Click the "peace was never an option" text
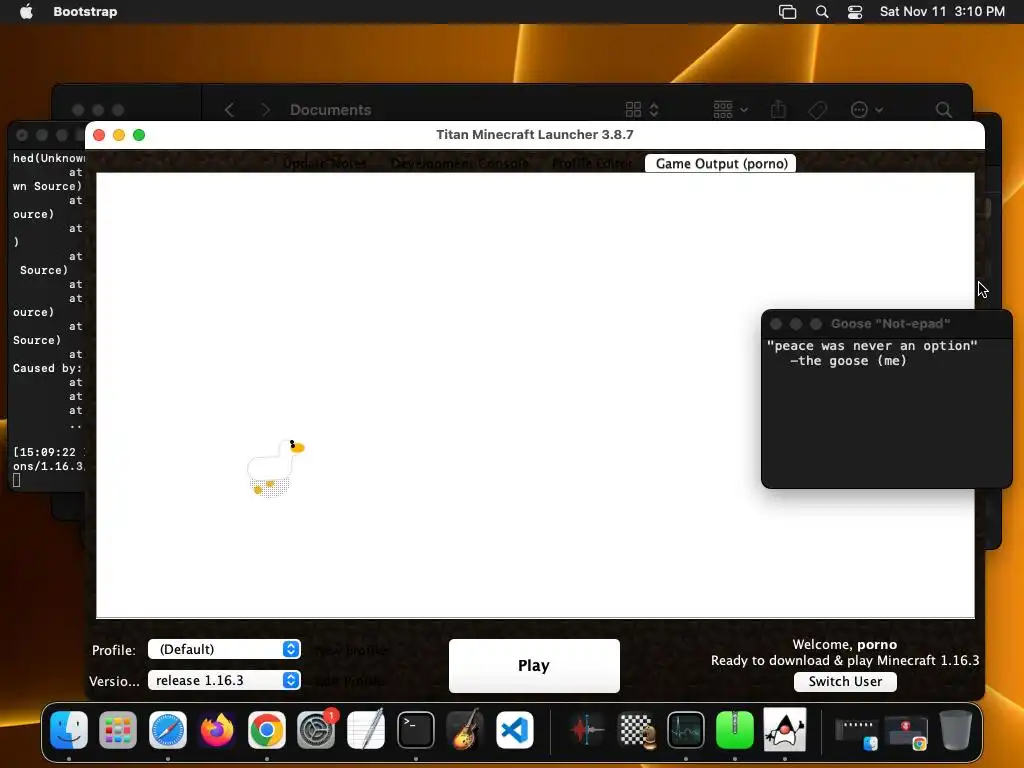 pyautogui.click(x=872, y=346)
